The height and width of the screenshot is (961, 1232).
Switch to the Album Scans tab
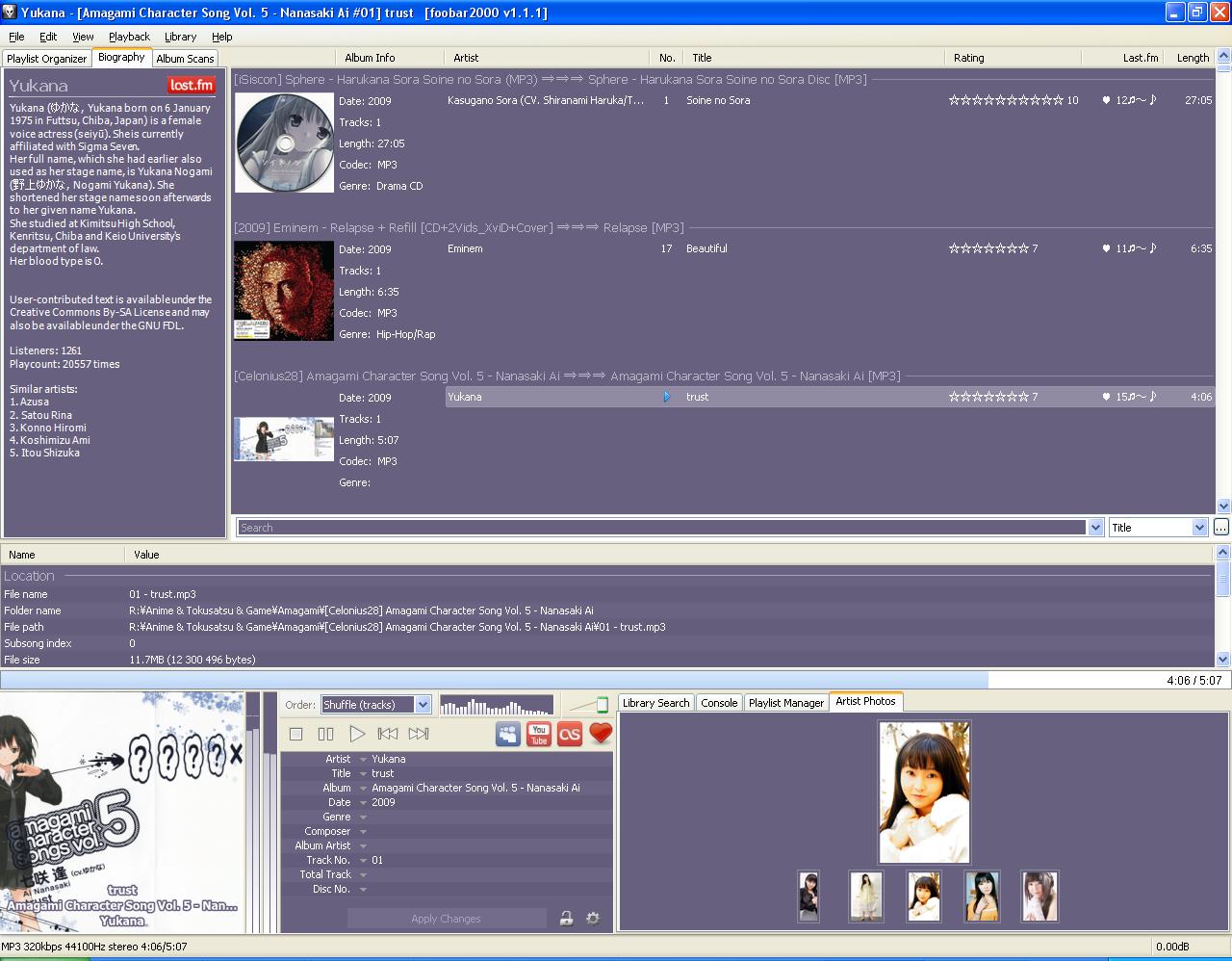pos(185,59)
